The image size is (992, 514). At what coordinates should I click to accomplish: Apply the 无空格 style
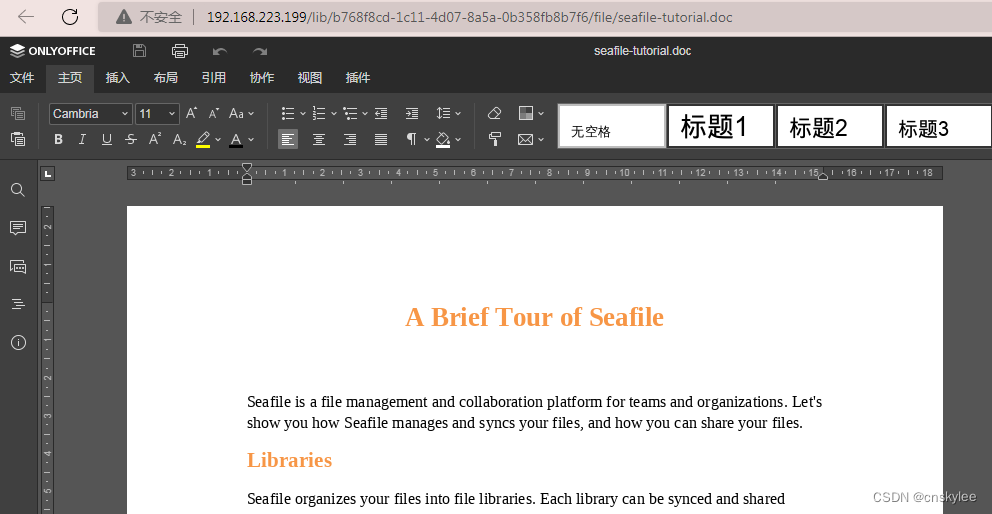click(x=612, y=126)
